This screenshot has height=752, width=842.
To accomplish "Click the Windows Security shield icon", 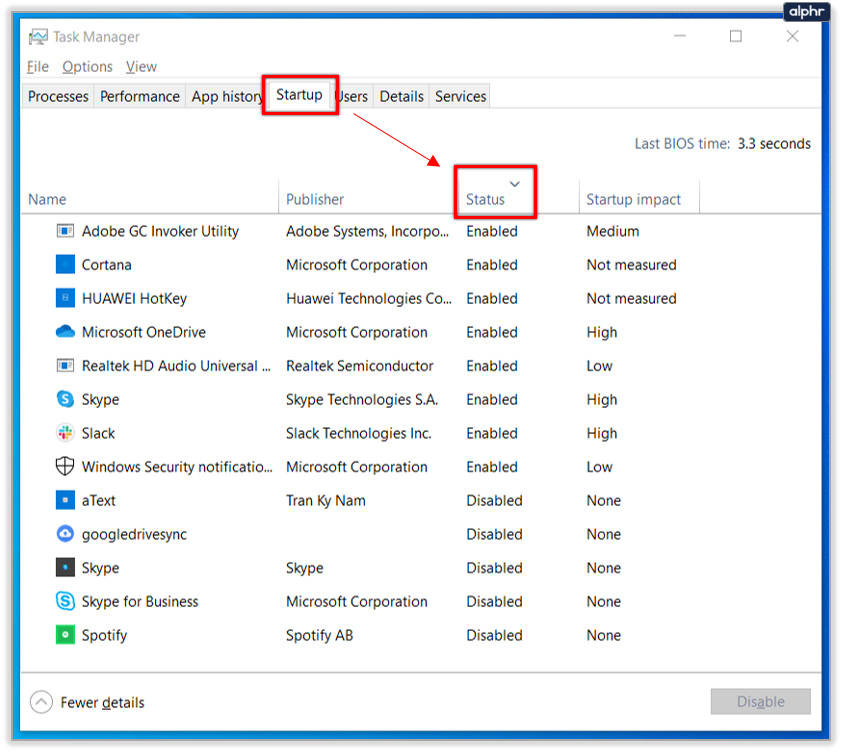I will coord(65,466).
